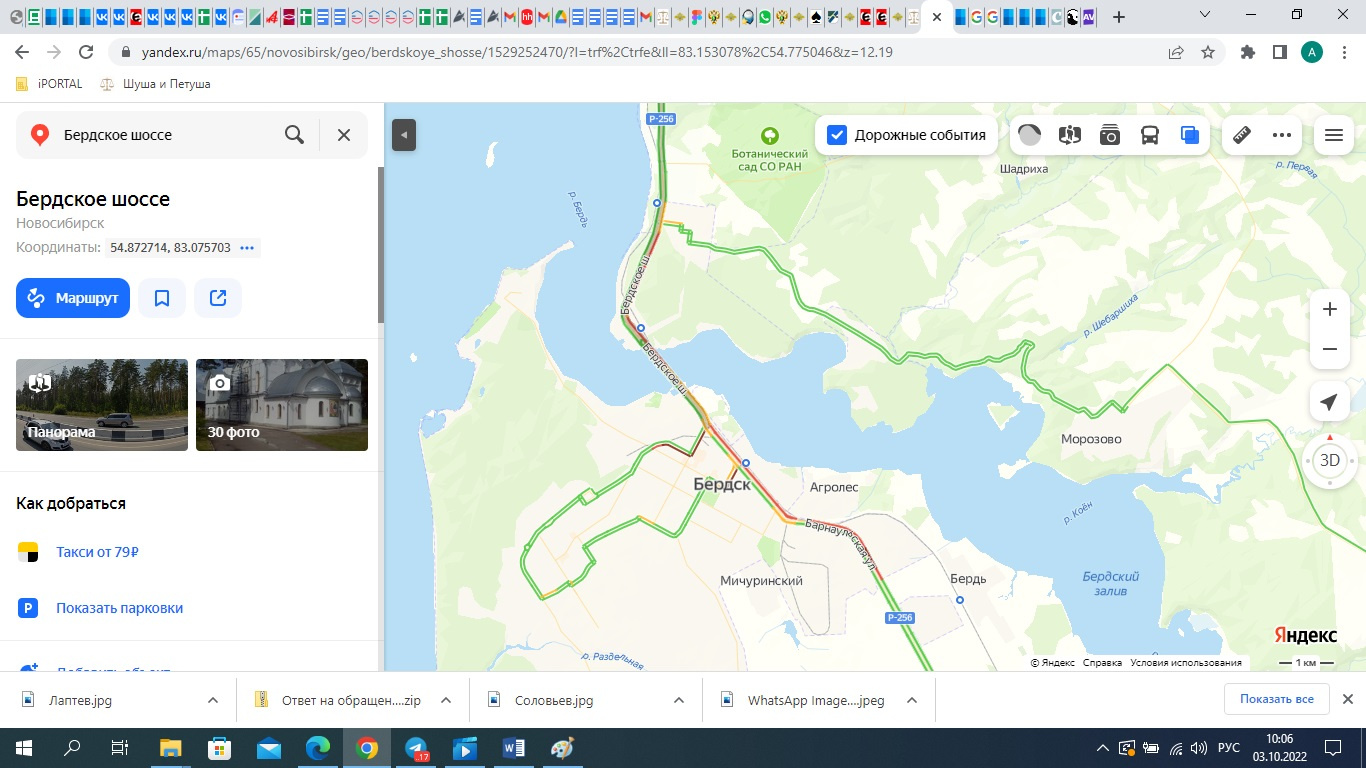Click my location arrow button
The width and height of the screenshot is (1366, 768).
coord(1329,402)
